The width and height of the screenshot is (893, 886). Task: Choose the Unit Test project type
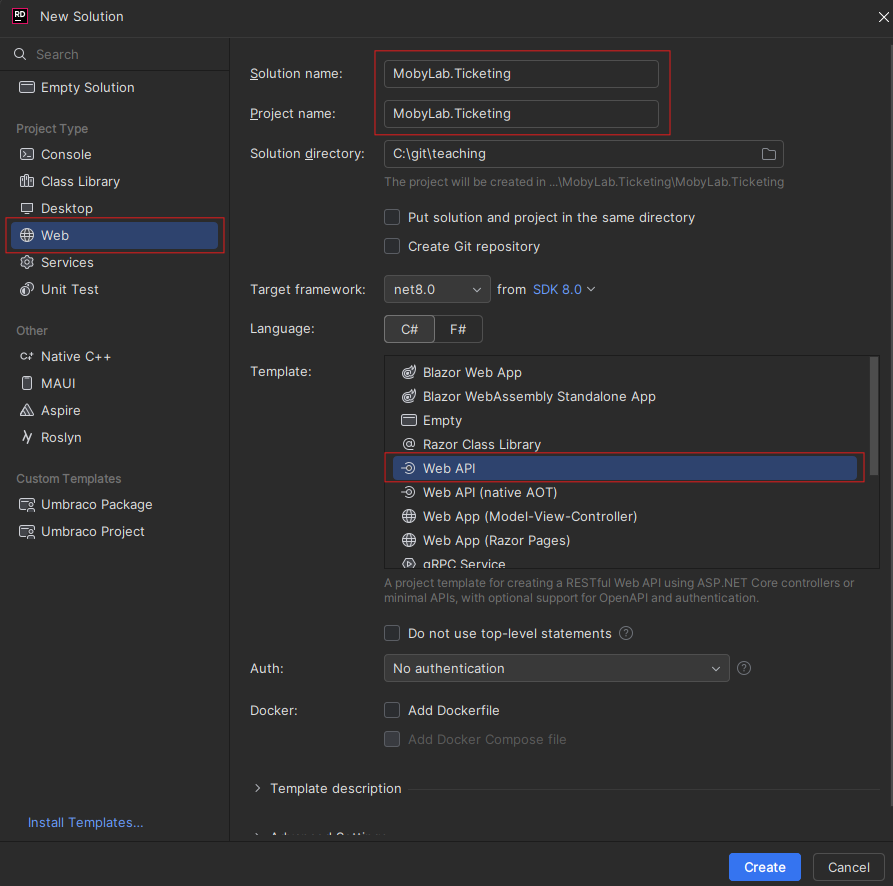point(69,289)
